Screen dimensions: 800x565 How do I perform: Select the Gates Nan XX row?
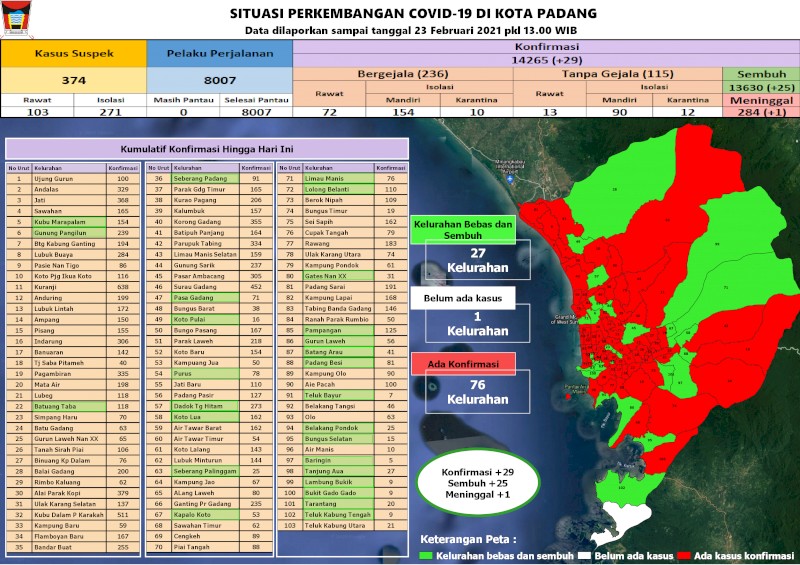342,276
